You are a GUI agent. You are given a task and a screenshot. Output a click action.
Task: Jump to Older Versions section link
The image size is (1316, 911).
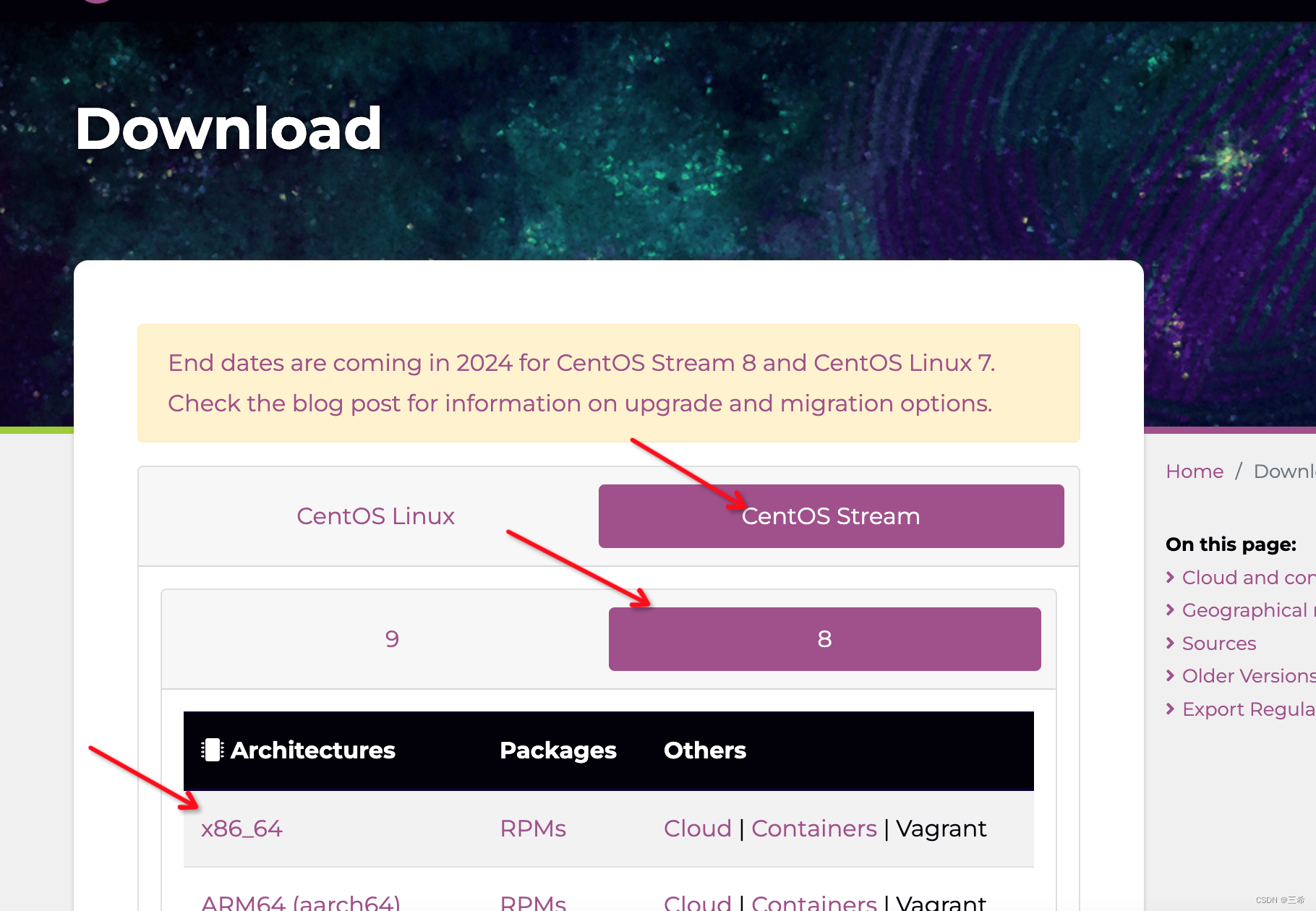(1249, 676)
